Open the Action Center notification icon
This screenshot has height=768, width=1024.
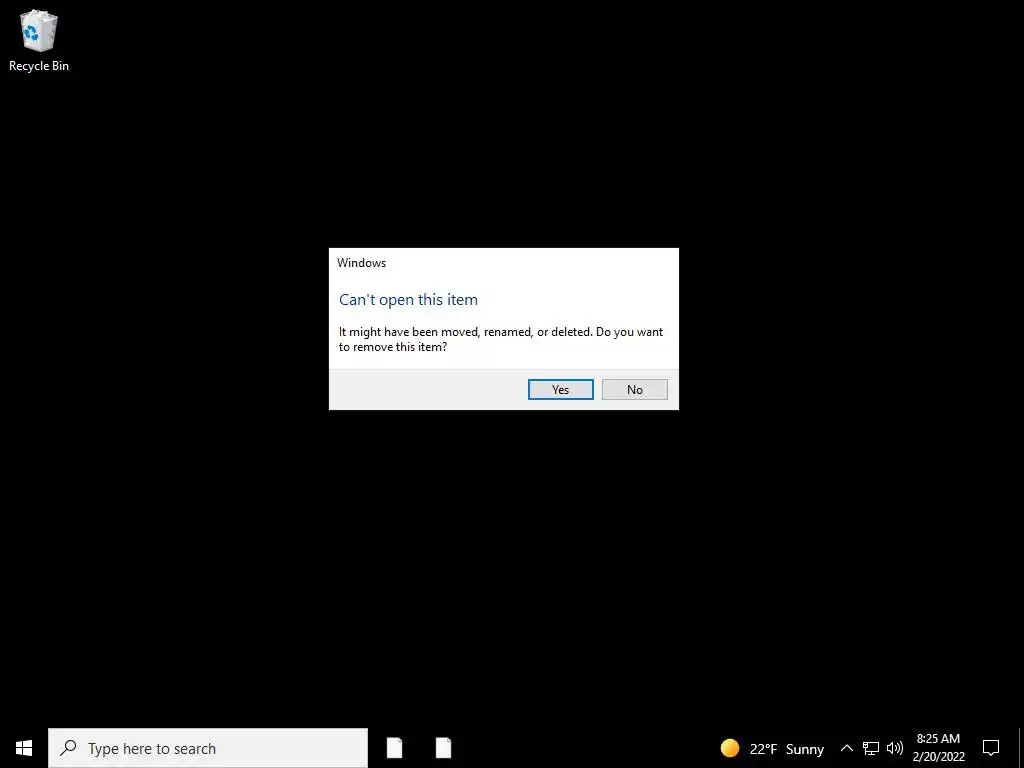[991, 748]
